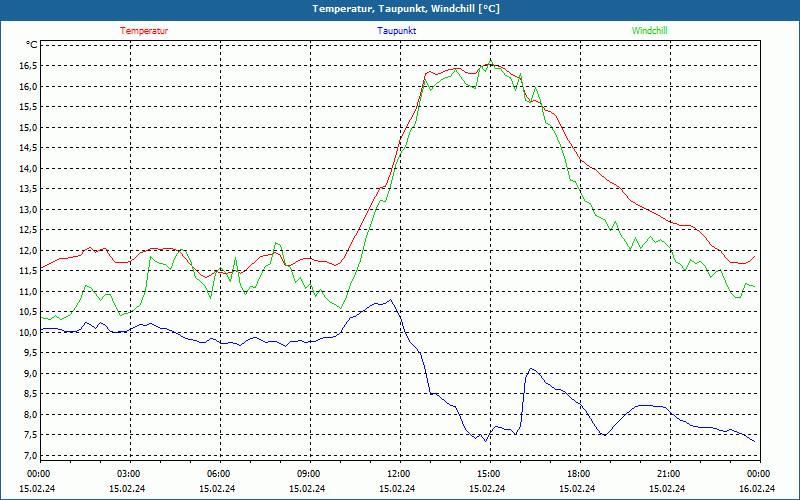Screen dimensions: 800x500
Task: Click the 15.02.24 date under 12:00
Action: click(x=397, y=488)
